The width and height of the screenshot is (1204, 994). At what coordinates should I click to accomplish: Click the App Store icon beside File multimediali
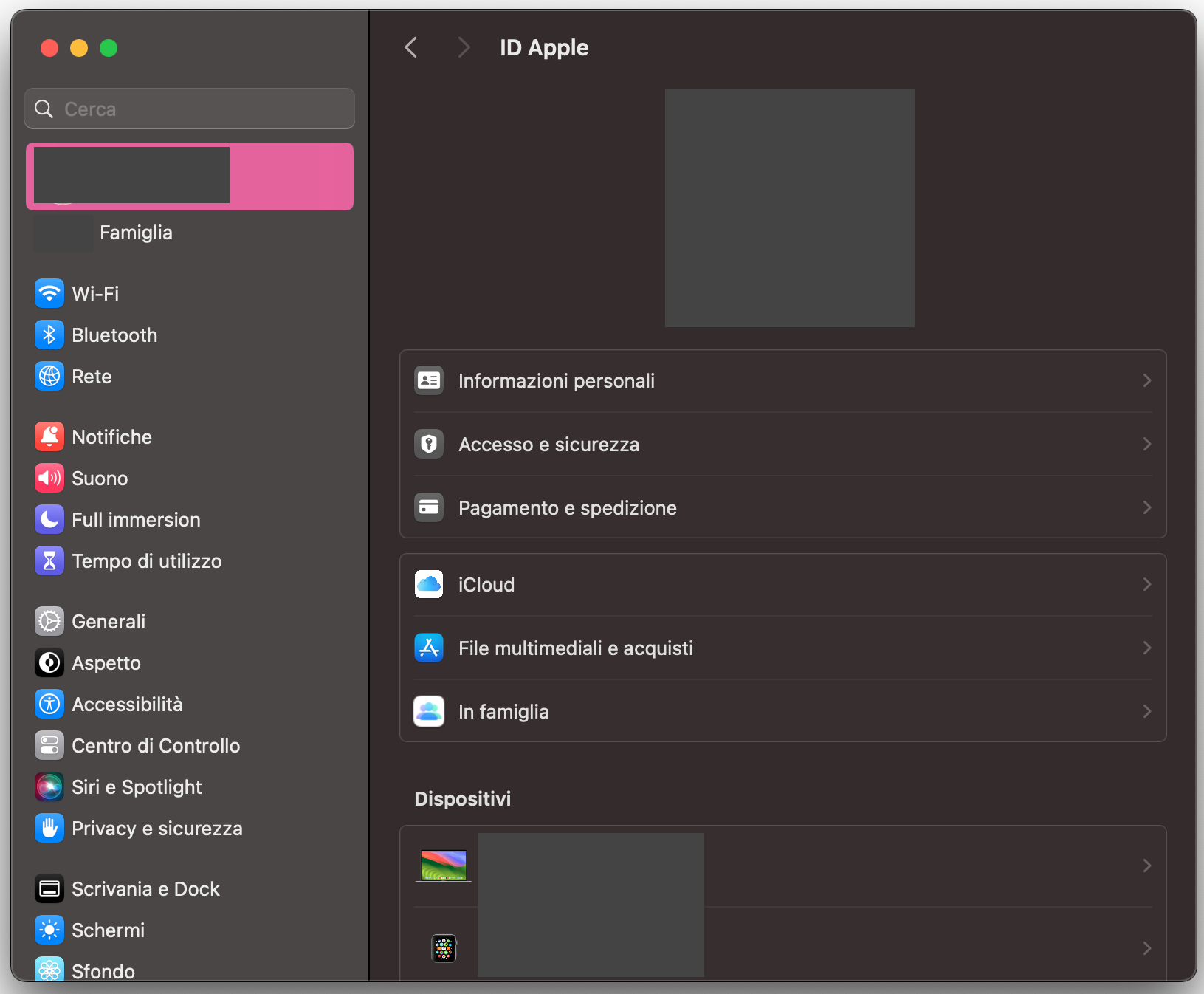429,648
